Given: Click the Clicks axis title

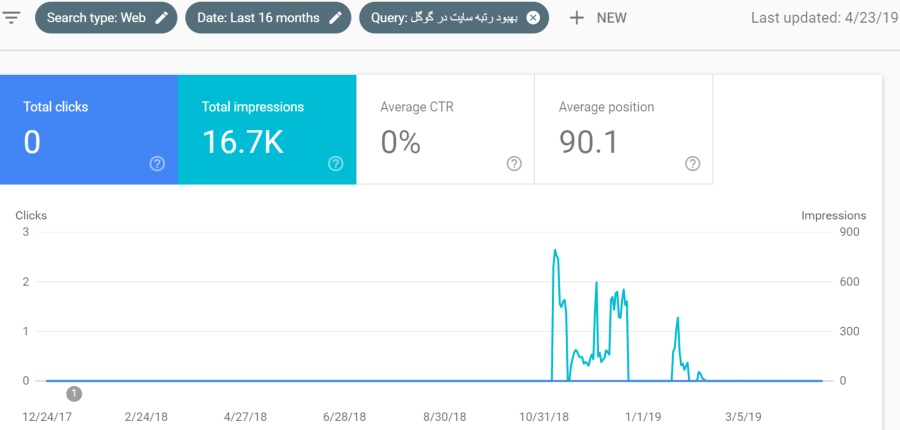Looking at the screenshot, I should pyautogui.click(x=31, y=216).
